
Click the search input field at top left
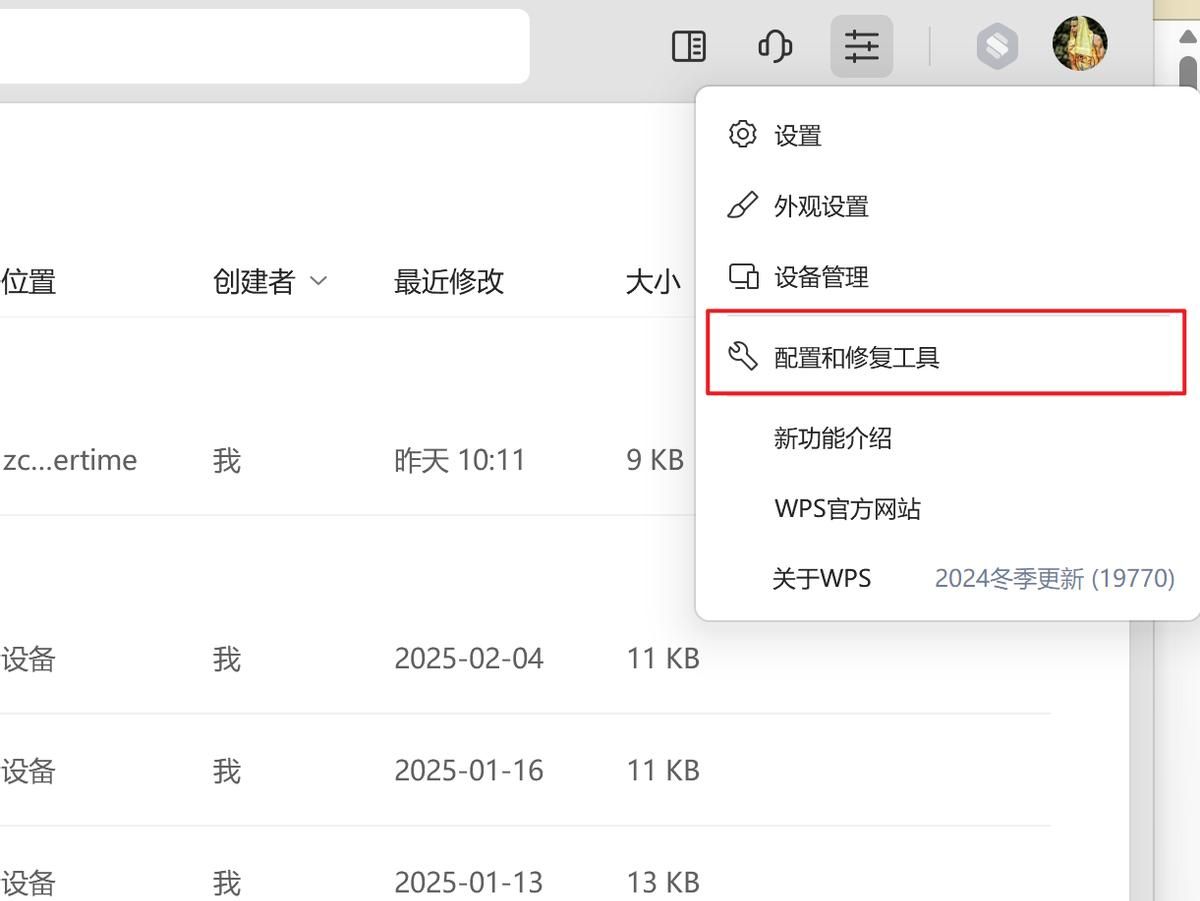[265, 45]
